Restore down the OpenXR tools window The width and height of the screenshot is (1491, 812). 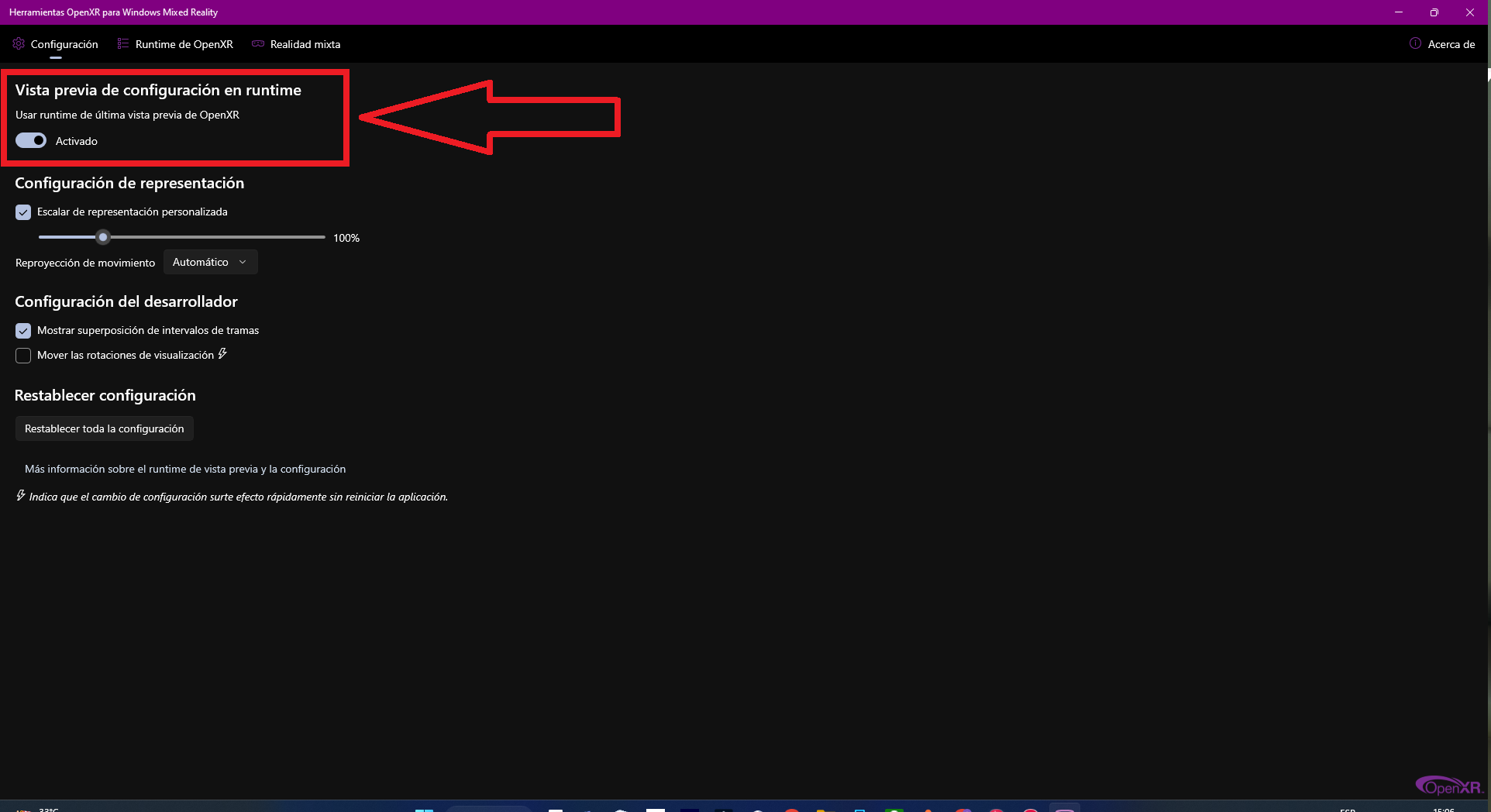click(x=1434, y=12)
